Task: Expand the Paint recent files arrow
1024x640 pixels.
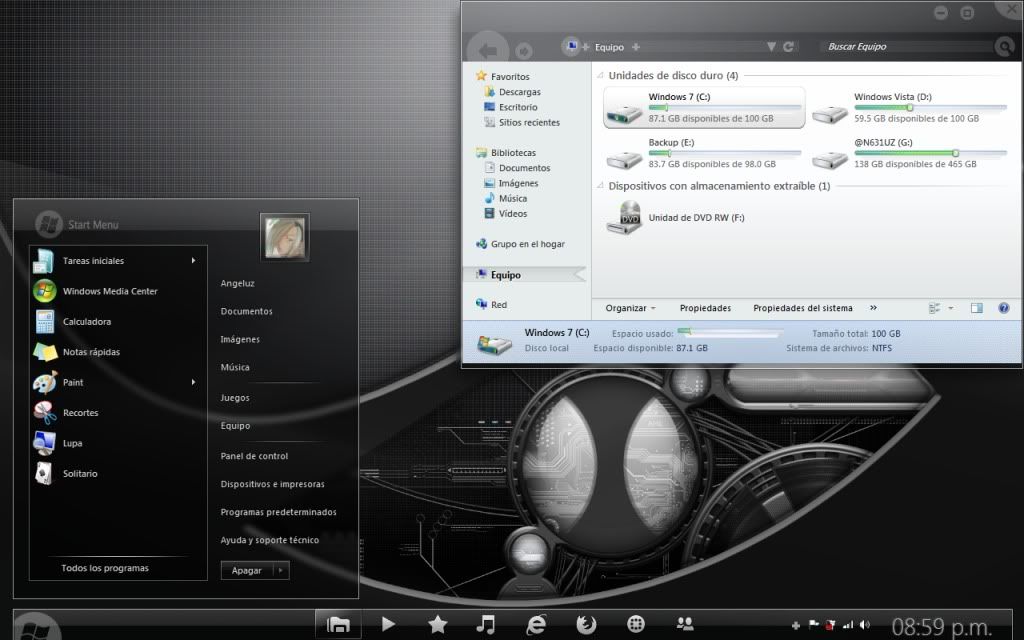Action: click(x=193, y=382)
